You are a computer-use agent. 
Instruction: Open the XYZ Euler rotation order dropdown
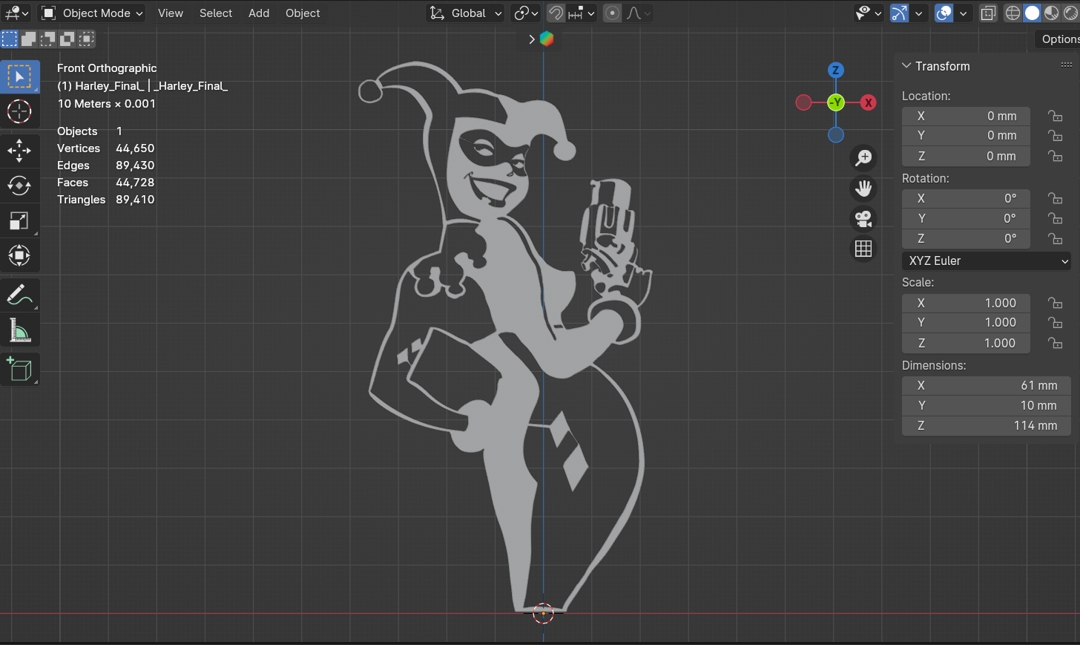coord(985,260)
